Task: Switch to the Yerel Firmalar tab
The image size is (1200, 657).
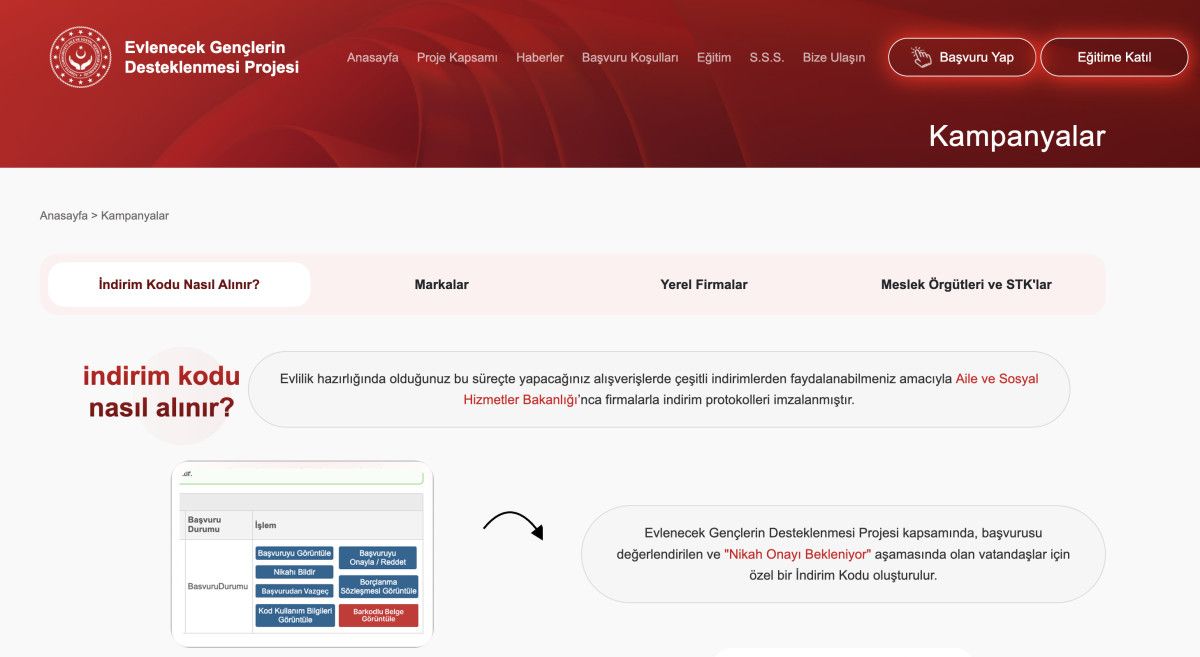Action: click(704, 284)
